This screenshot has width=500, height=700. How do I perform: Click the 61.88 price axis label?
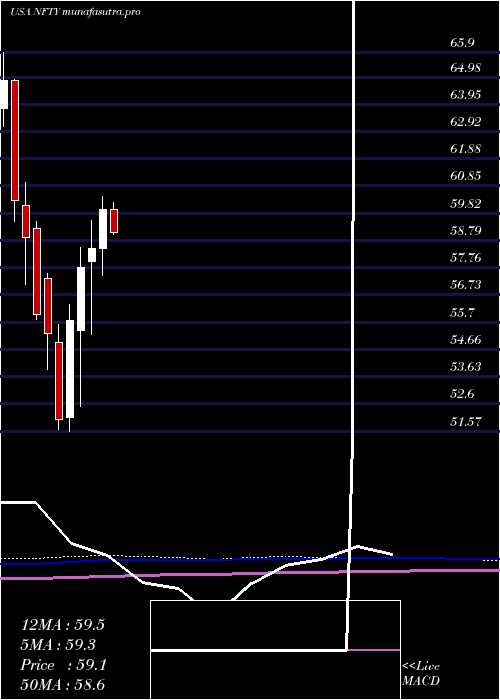coord(465,148)
